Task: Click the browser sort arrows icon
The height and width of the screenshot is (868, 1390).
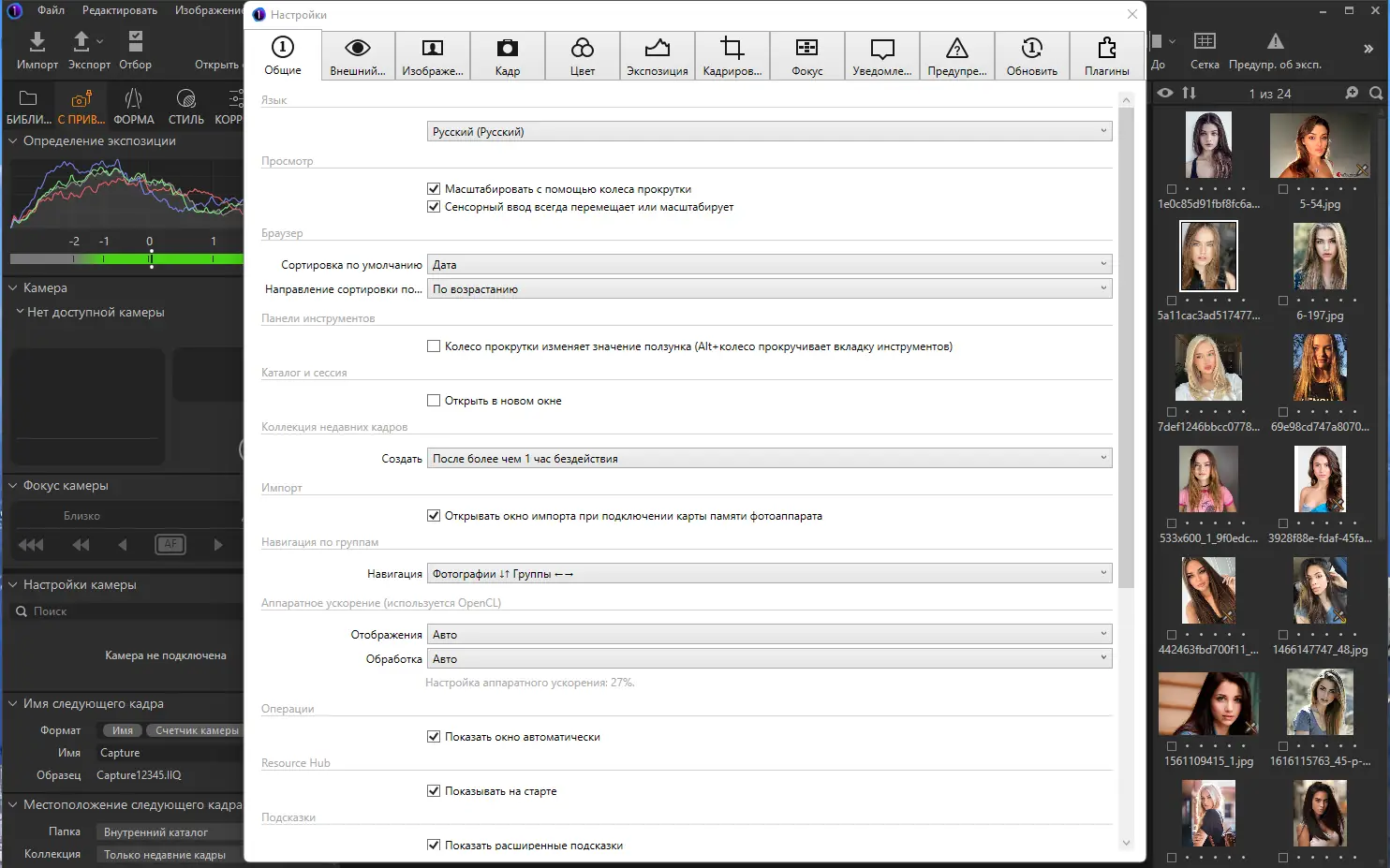Action: [1190, 93]
